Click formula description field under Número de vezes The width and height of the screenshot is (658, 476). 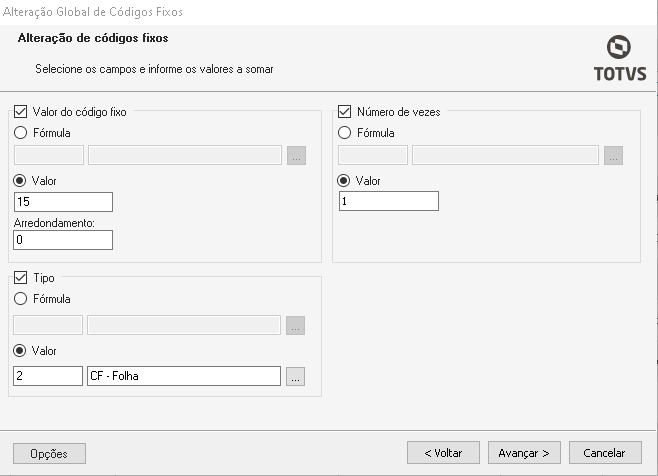pos(505,155)
